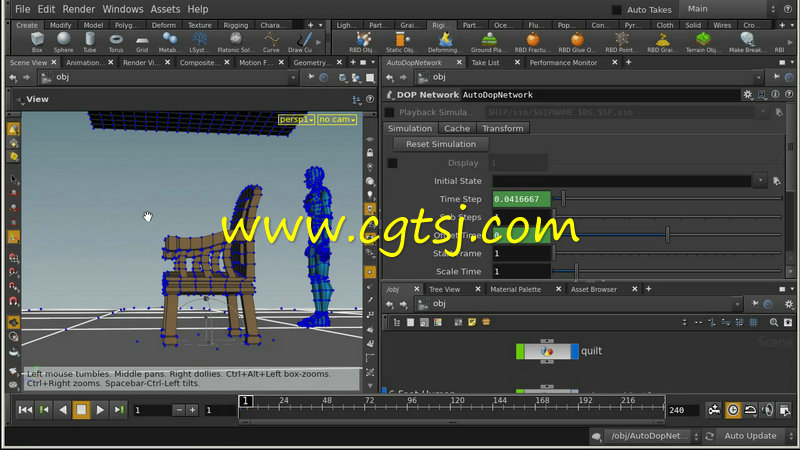The image size is (800, 450).
Task: Select the Platonic Solids shelf tool
Action: pyautogui.click(x=235, y=42)
